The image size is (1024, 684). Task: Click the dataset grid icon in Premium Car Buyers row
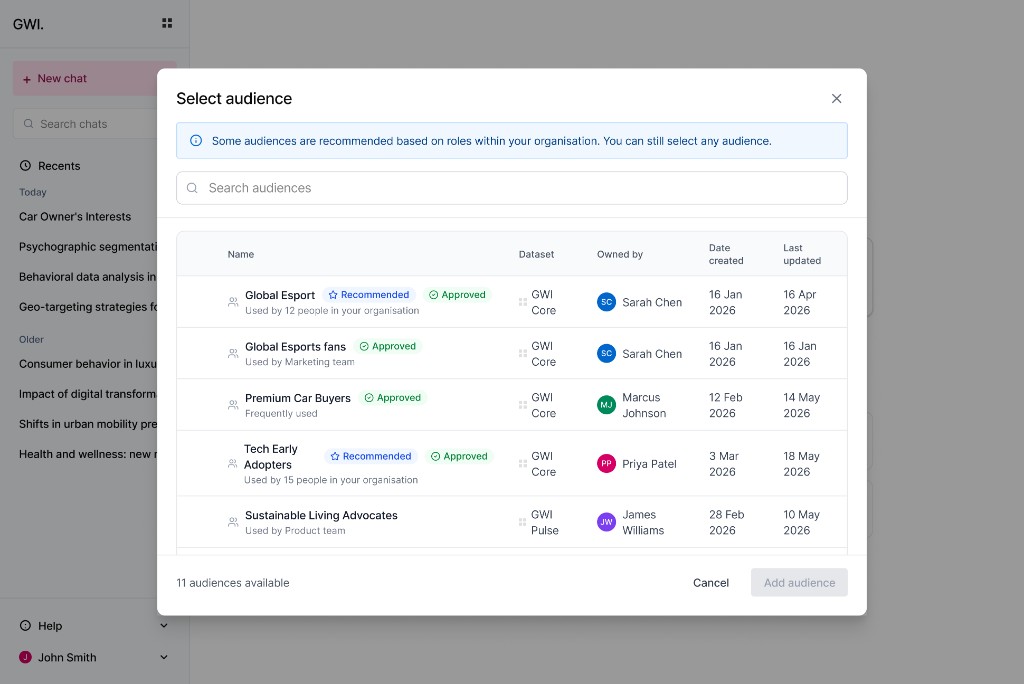[x=522, y=405]
